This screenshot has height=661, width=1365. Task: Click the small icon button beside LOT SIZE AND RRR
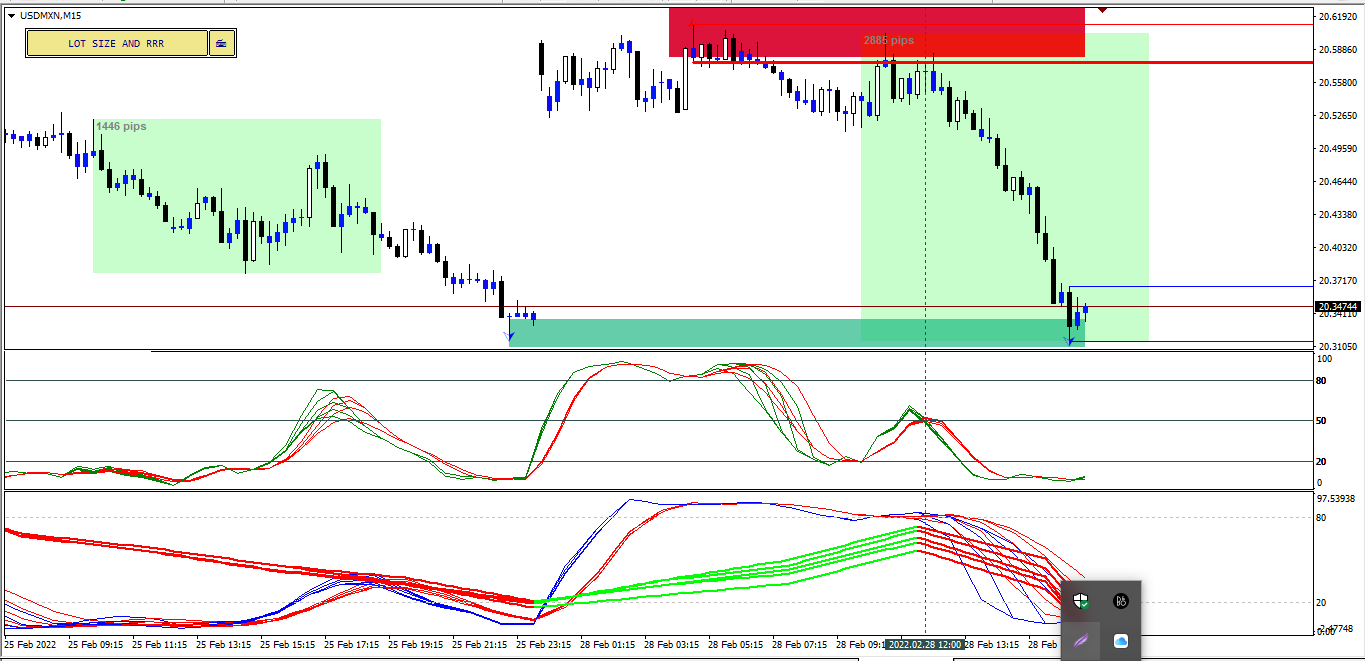[x=222, y=43]
